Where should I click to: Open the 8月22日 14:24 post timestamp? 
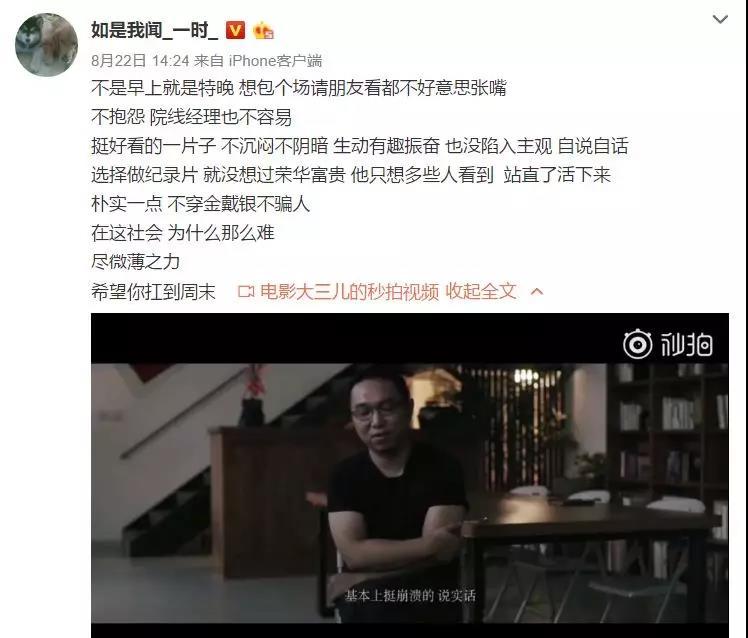click(140, 61)
